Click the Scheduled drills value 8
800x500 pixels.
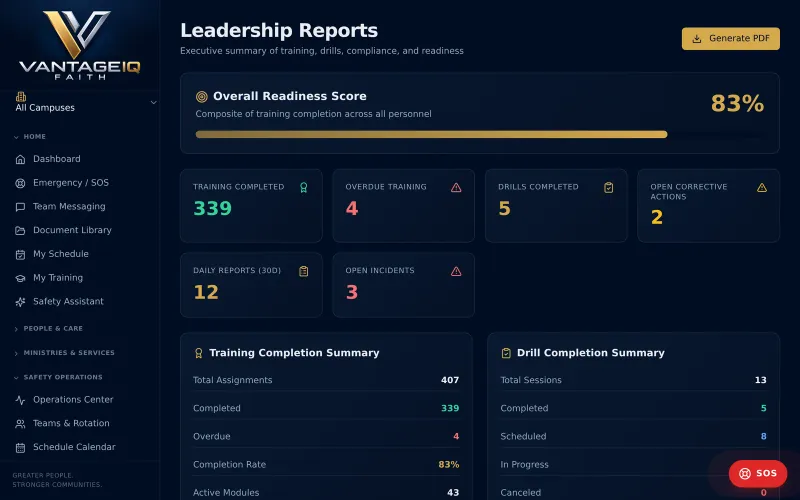click(764, 437)
